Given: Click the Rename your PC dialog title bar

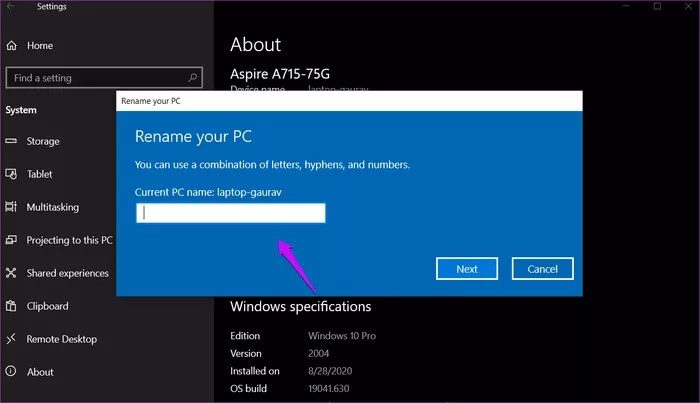Looking at the screenshot, I should tap(349, 101).
